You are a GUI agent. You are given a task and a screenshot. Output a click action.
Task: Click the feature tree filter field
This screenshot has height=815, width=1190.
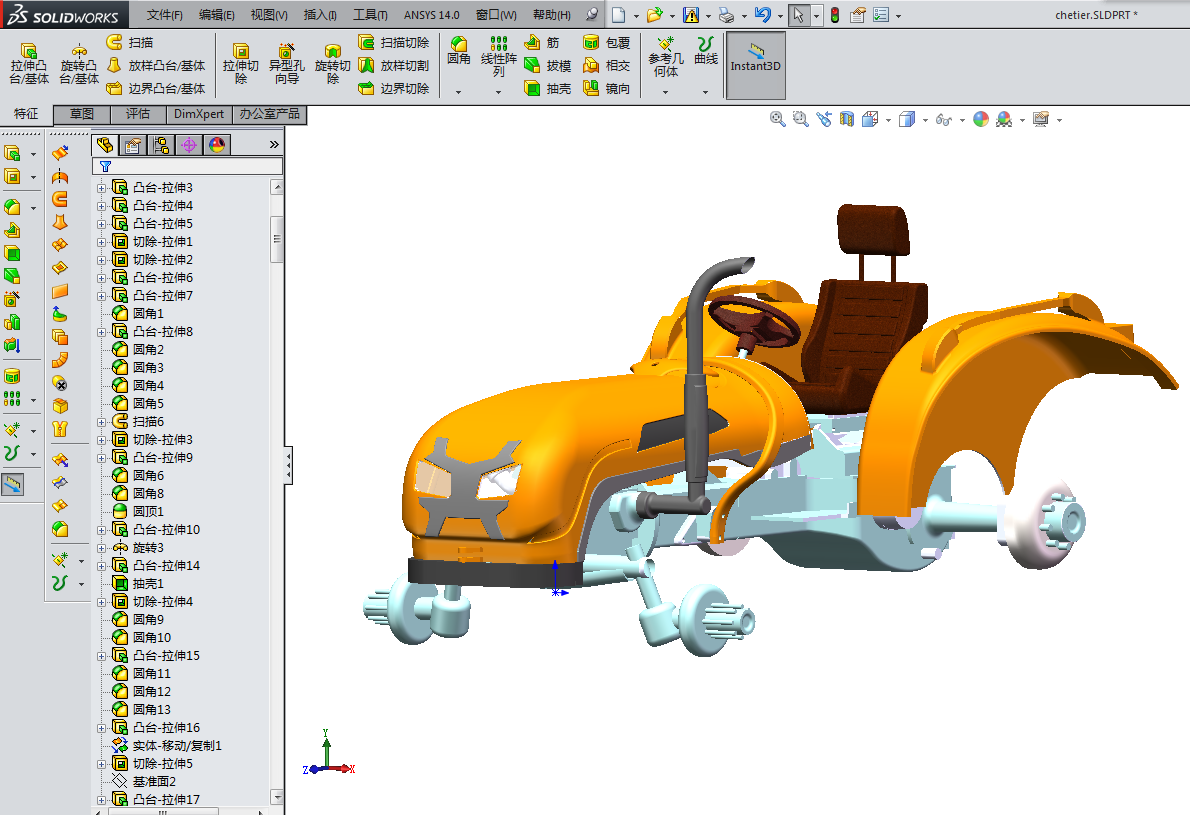click(190, 166)
